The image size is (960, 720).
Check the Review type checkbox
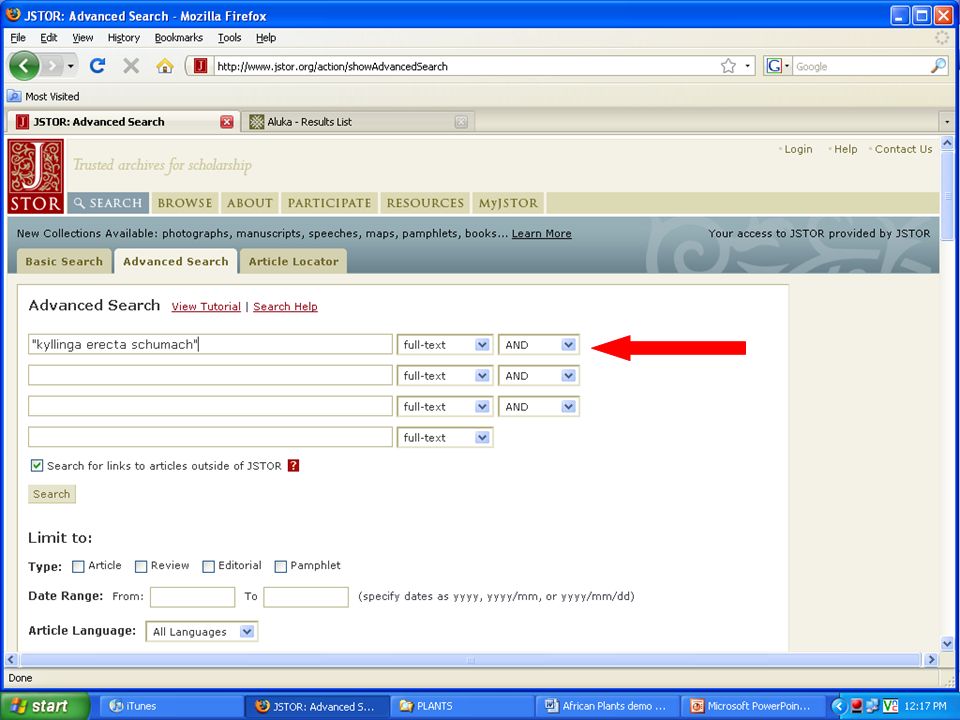[x=141, y=566]
